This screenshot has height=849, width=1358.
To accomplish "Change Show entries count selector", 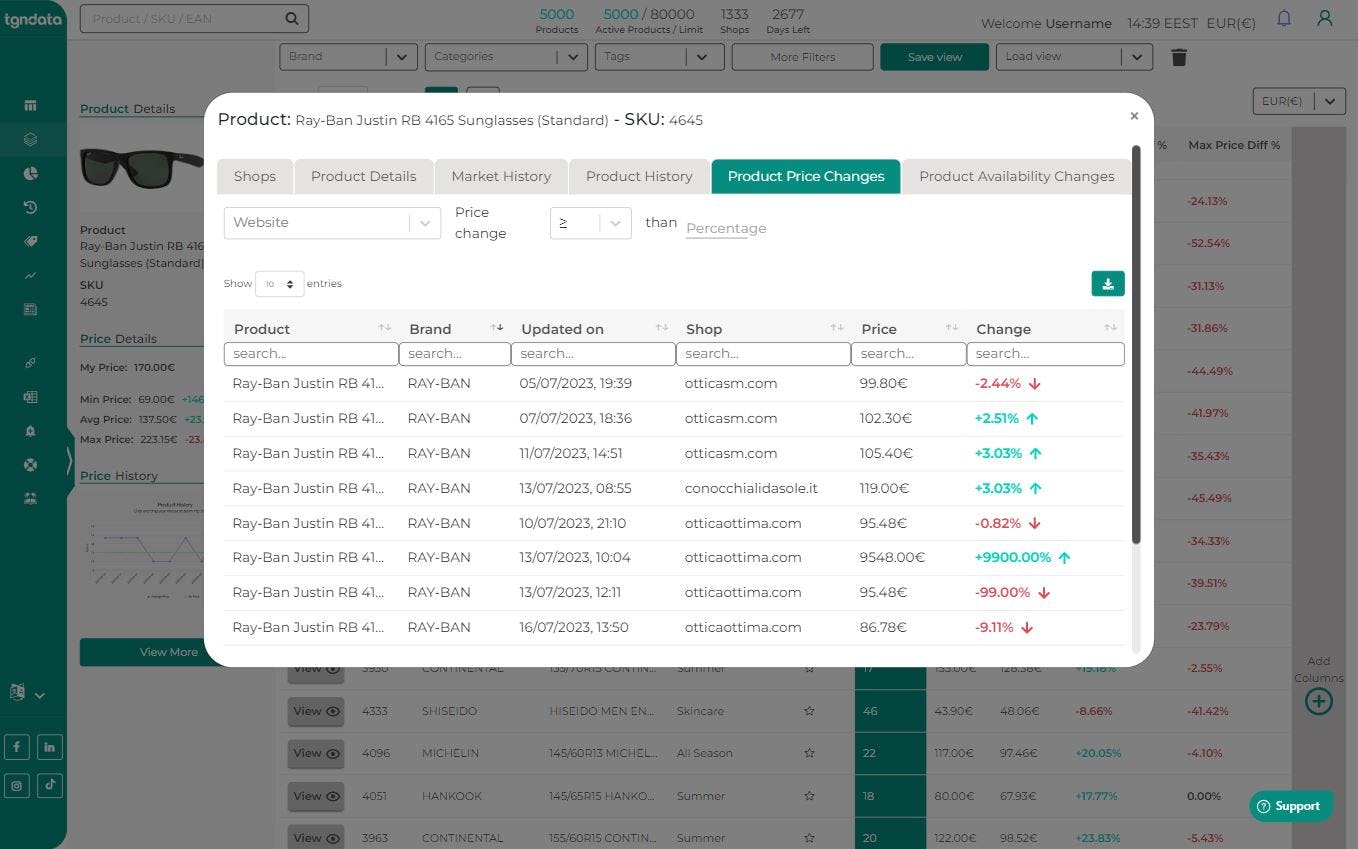I will 280,284.
